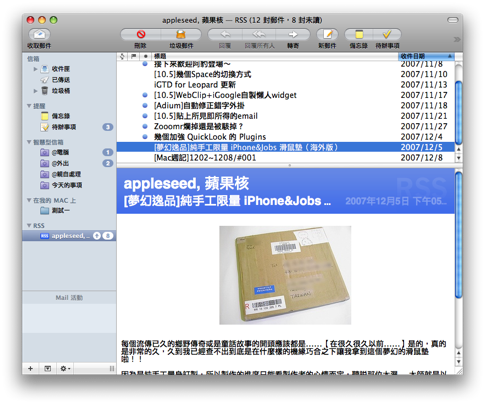485x405 pixels.
Task: Select the appleseed RSS feed in the sidebar
Action: pos(69,236)
